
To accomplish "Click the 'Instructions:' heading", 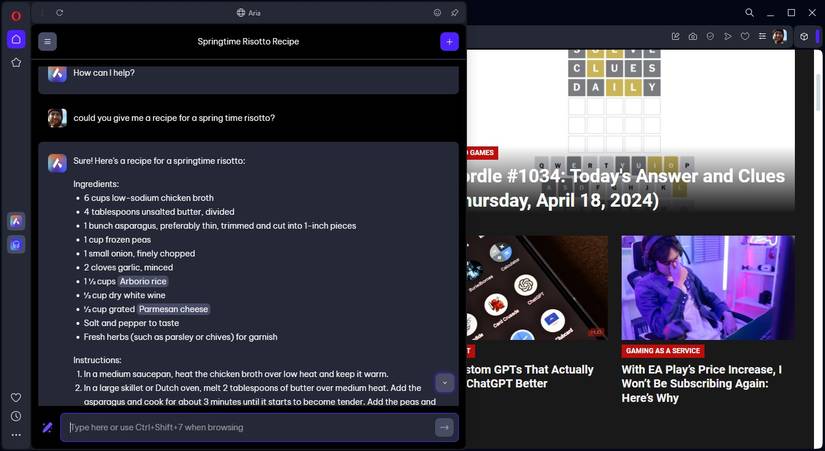I will pyautogui.click(x=97, y=360).
